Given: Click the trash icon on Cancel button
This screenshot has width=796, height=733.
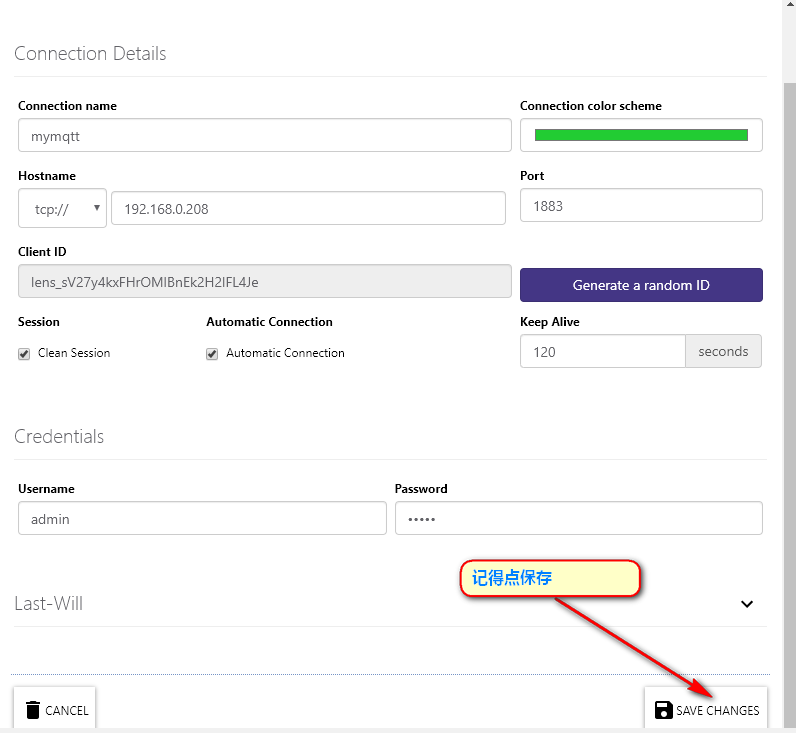Looking at the screenshot, I should click(33, 710).
